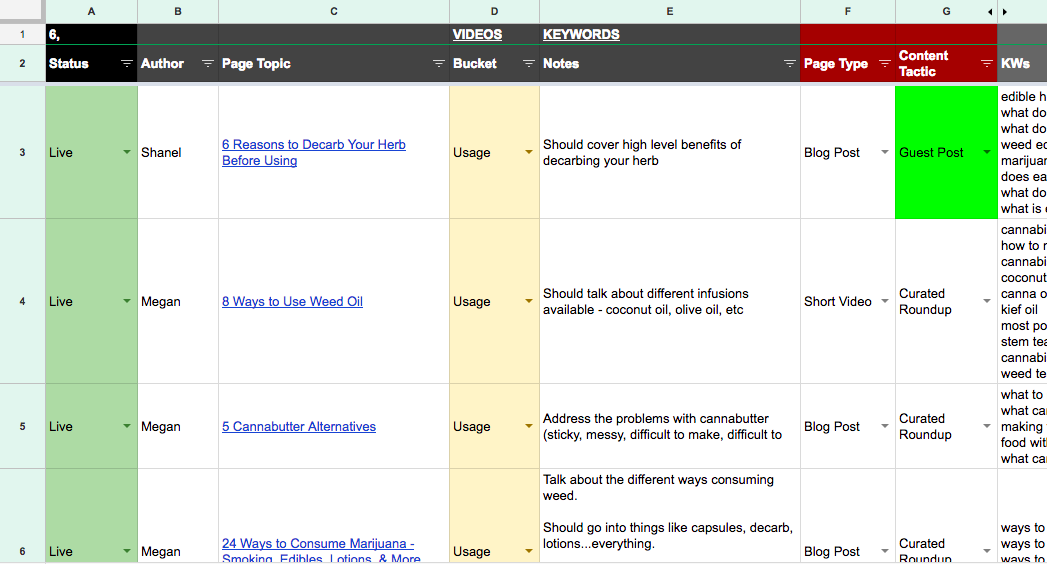The image size is (1047, 564).
Task: Expand the Guest Post content tactic dropdown
Action: tap(986, 152)
